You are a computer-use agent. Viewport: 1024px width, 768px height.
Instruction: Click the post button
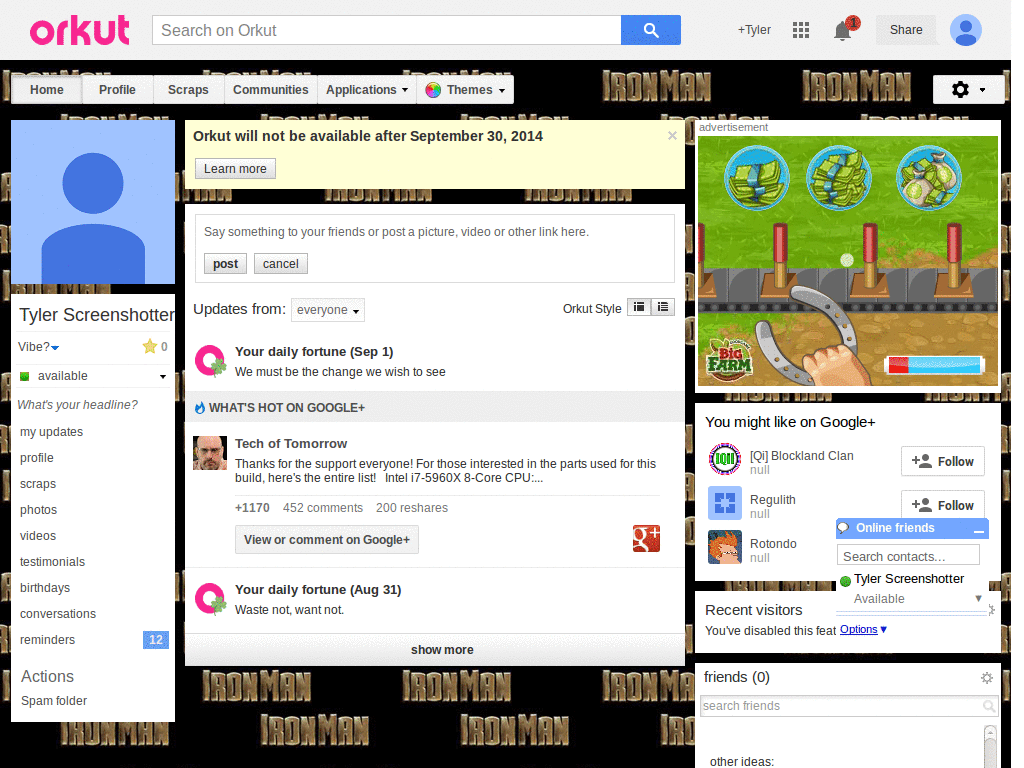point(225,264)
